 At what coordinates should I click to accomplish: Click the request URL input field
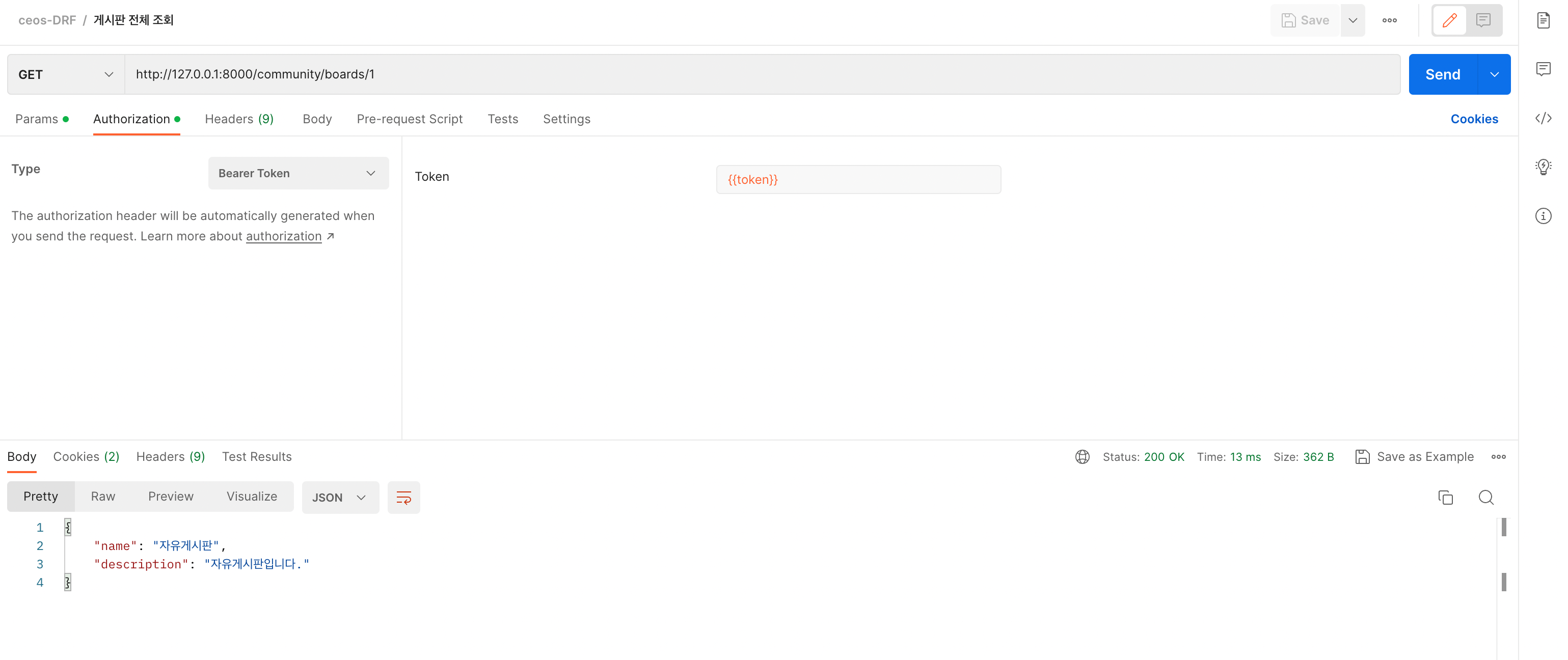tap(762, 74)
